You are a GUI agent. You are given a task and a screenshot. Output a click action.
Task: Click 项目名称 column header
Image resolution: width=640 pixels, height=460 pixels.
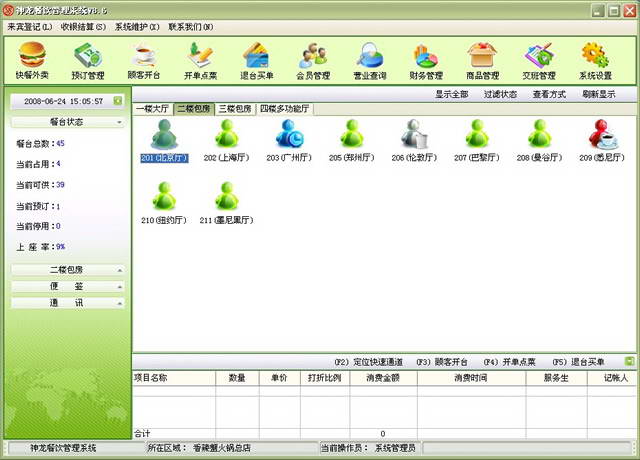174,378
